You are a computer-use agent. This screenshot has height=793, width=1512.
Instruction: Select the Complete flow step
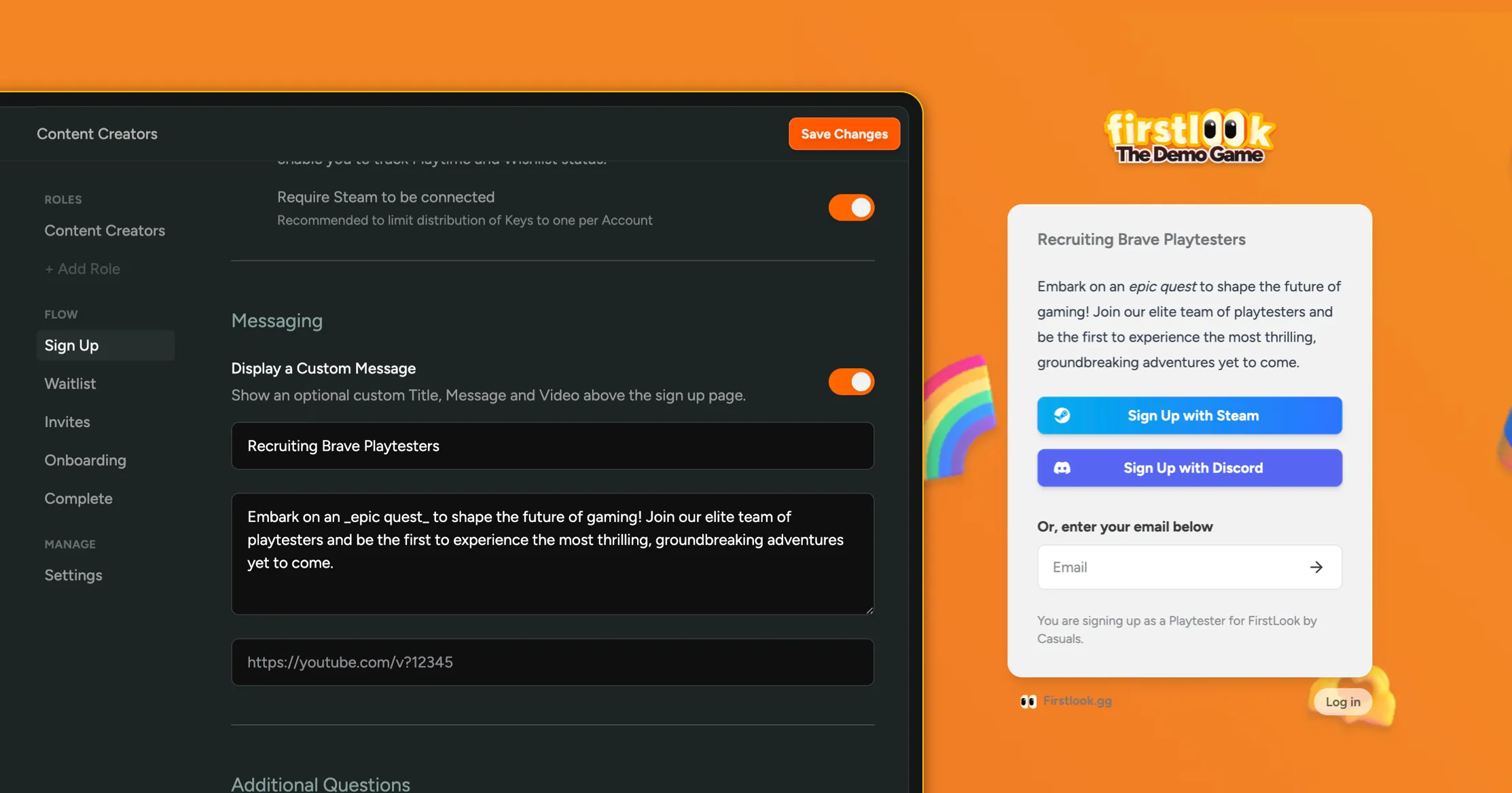(79, 498)
